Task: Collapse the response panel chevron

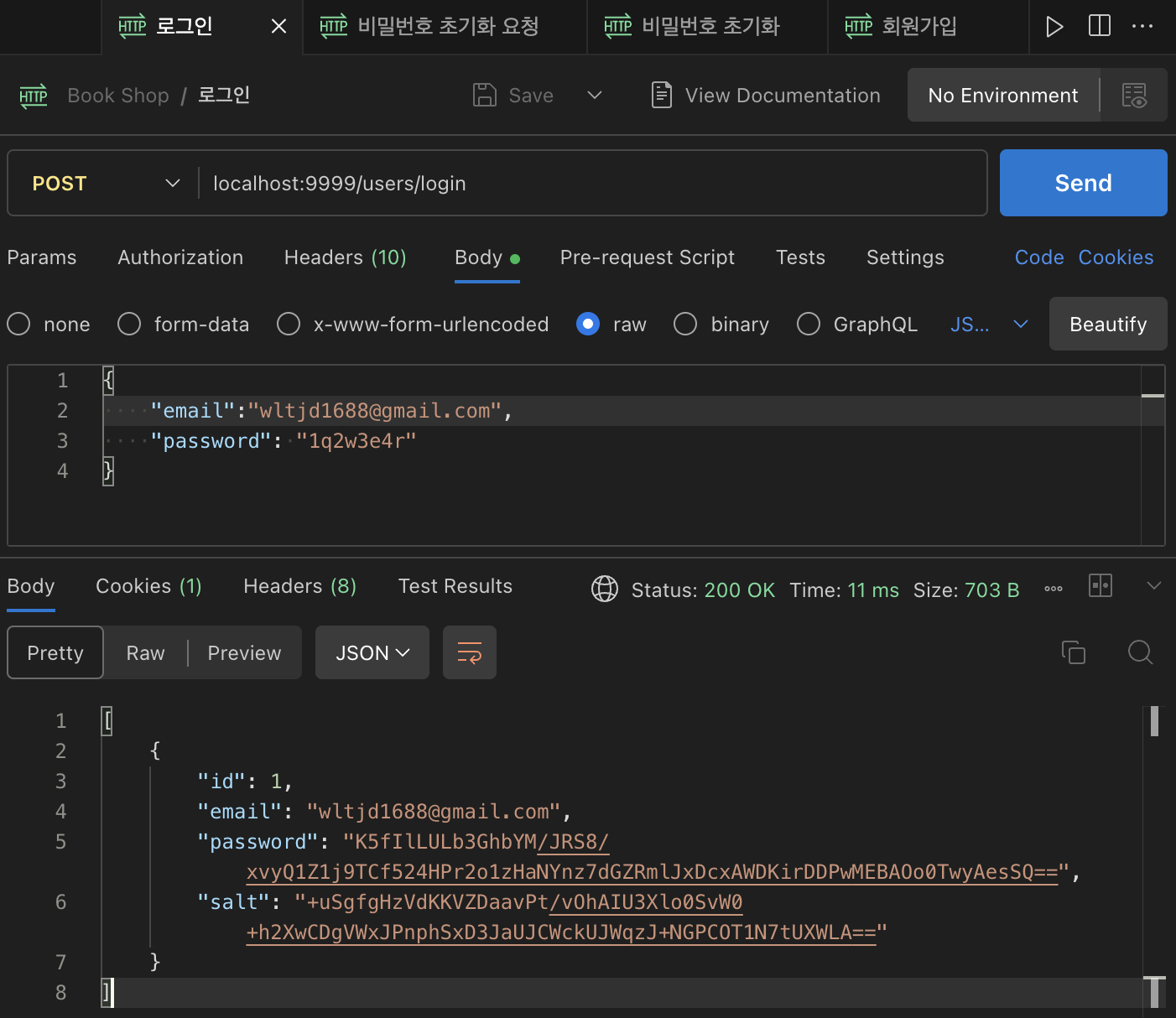Action: click(x=1153, y=585)
